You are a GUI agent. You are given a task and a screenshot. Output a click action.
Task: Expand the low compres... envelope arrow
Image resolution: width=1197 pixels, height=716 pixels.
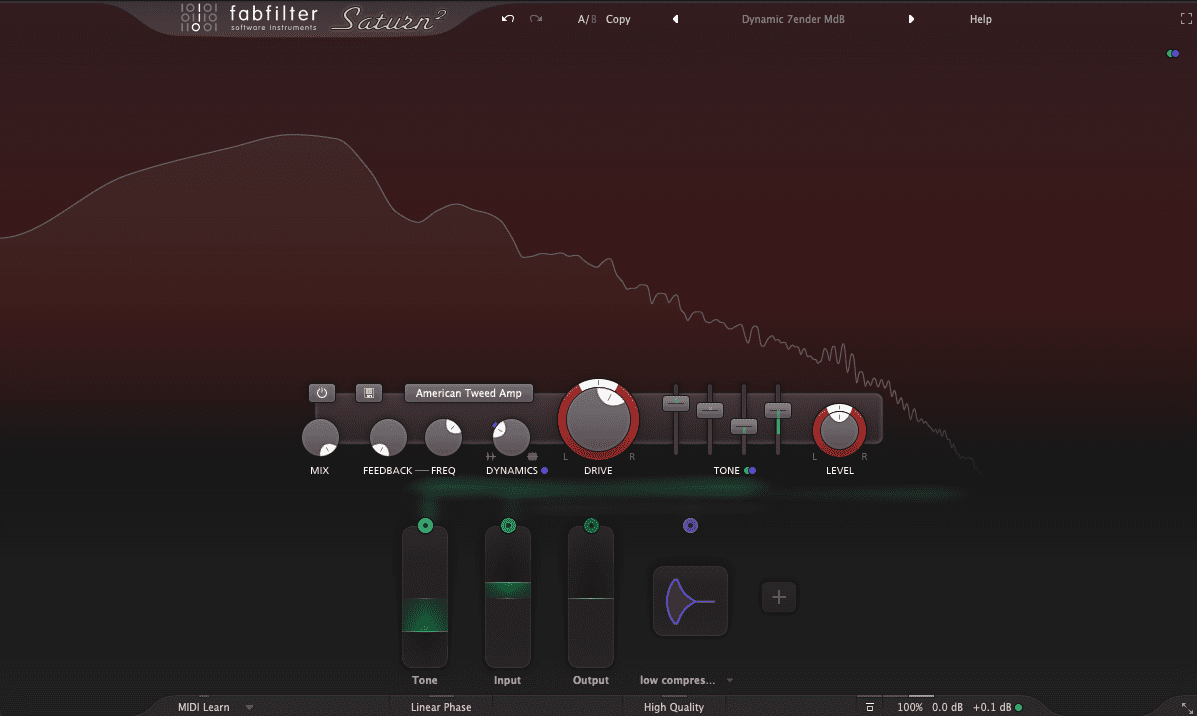tap(730, 680)
